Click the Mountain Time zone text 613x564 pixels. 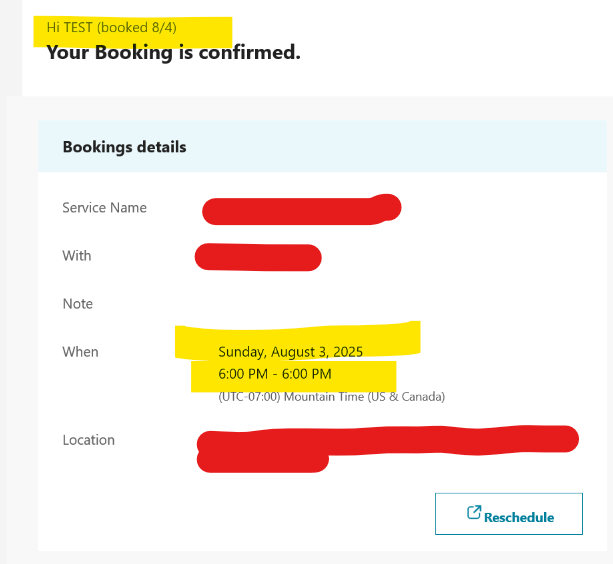pos(332,397)
